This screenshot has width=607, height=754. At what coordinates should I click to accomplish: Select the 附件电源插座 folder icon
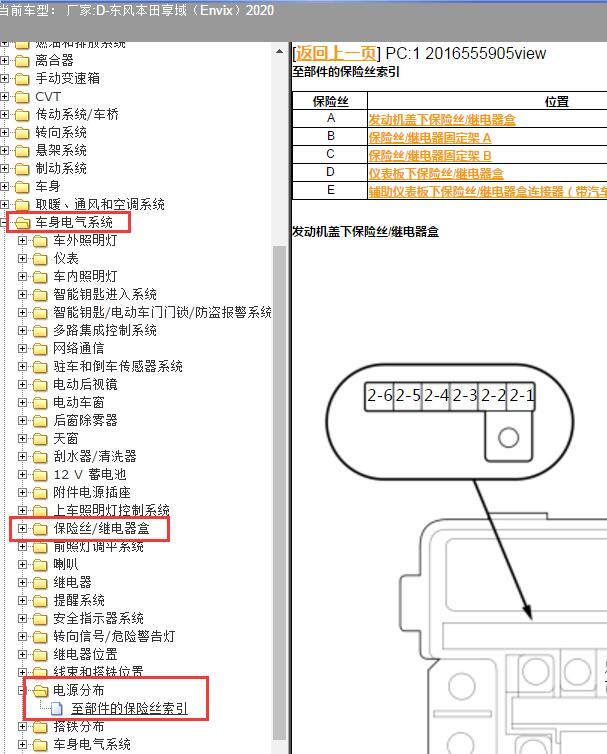point(40,493)
